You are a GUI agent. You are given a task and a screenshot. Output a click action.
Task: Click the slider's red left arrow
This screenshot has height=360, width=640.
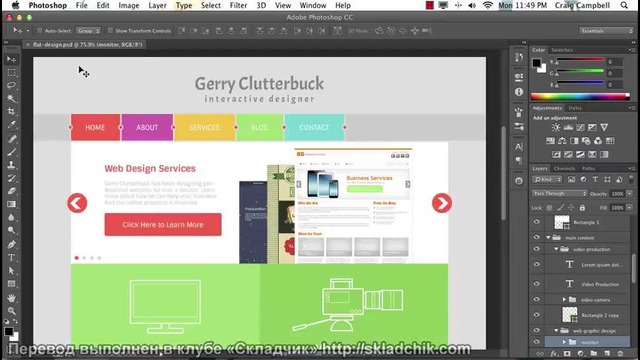77,203
